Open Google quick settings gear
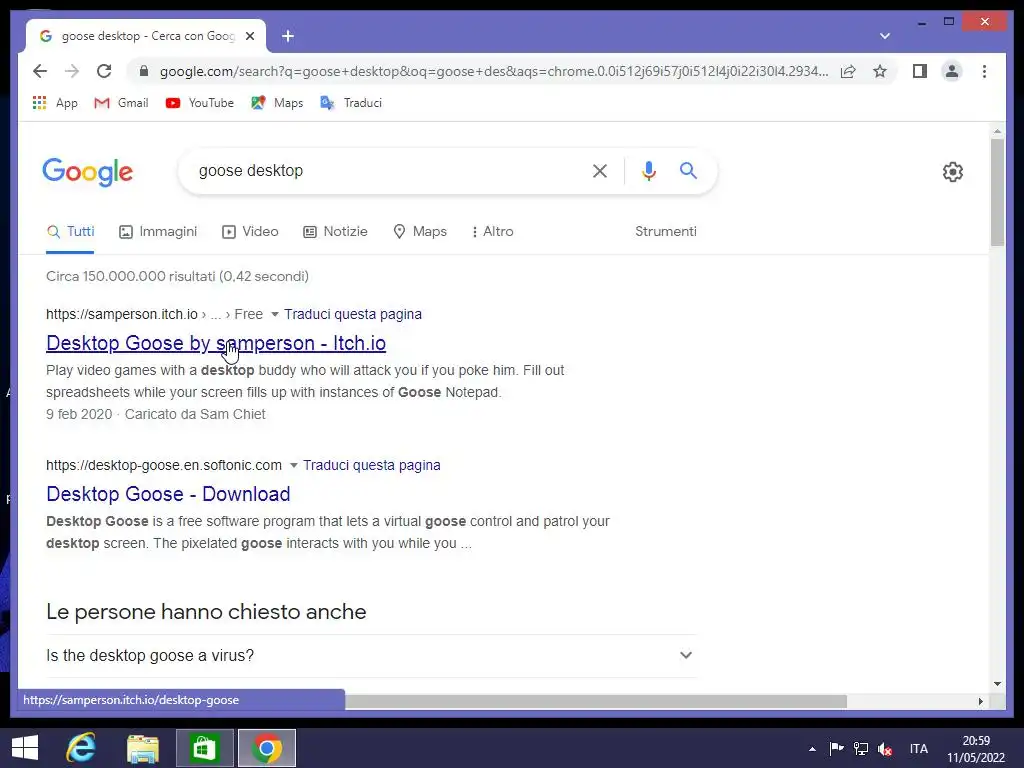The image size is (1024, 768). point(953,172)
